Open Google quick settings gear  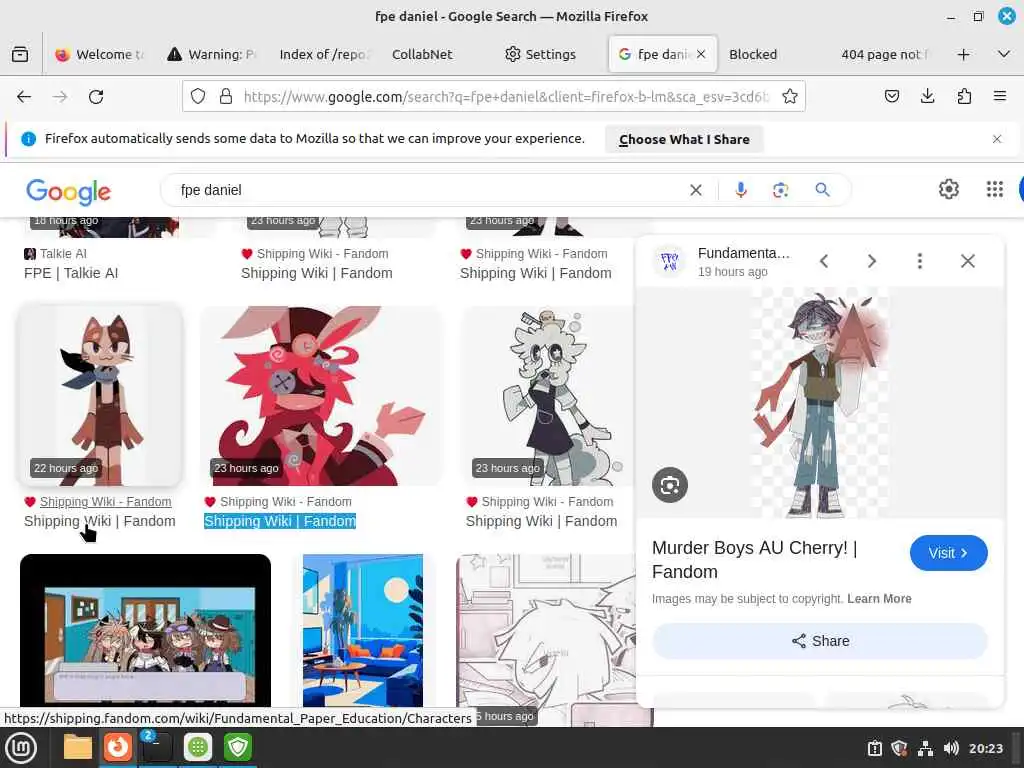click(x=949, y=189)
